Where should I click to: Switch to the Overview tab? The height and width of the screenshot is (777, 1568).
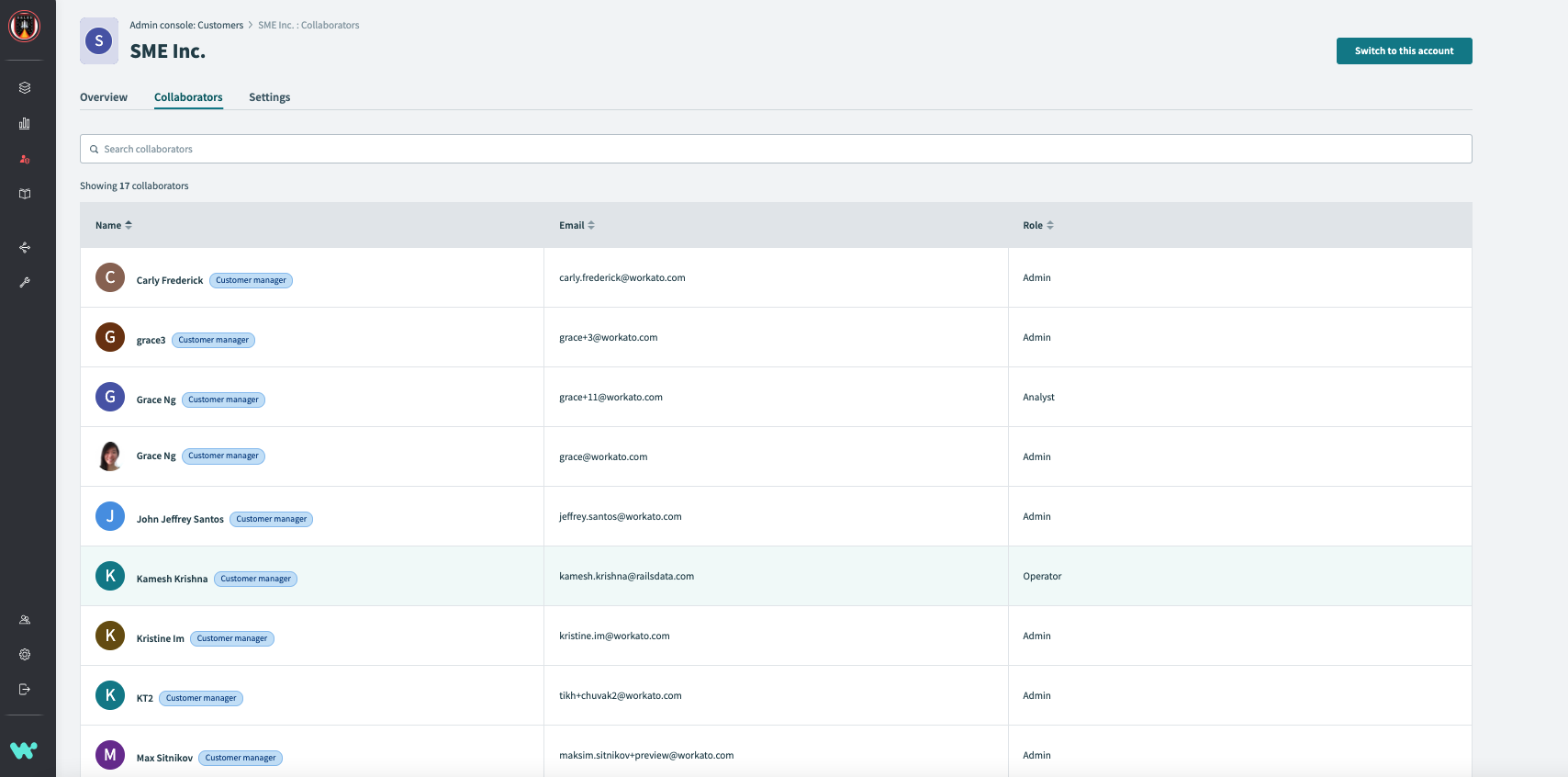coord(104,97)
